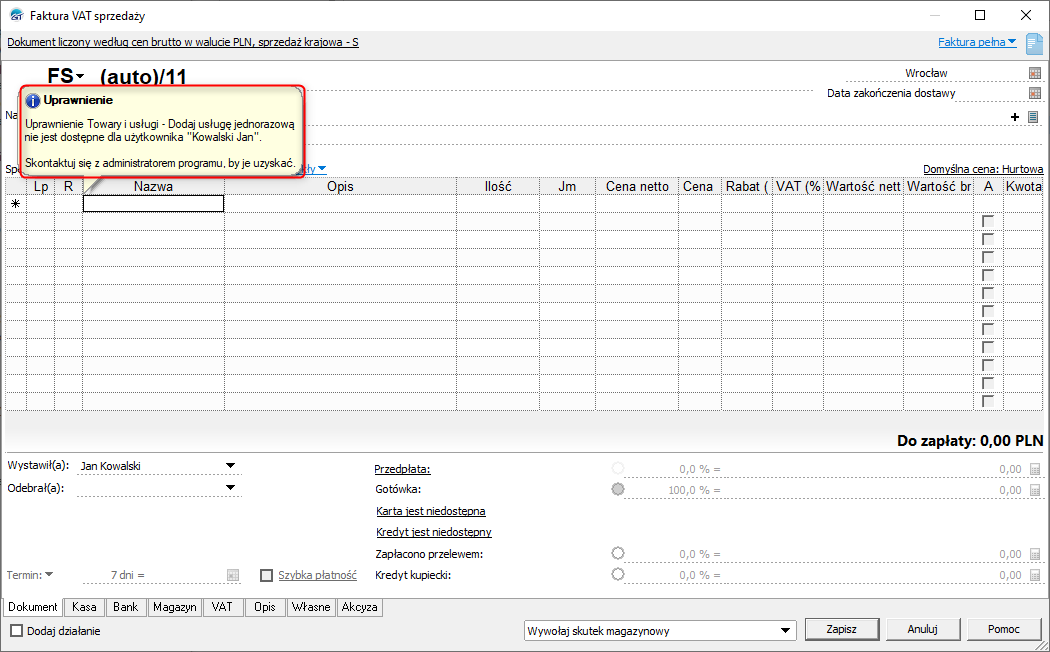
Task: Switch to the Kasa tab
Action: (x=84, y=606)
